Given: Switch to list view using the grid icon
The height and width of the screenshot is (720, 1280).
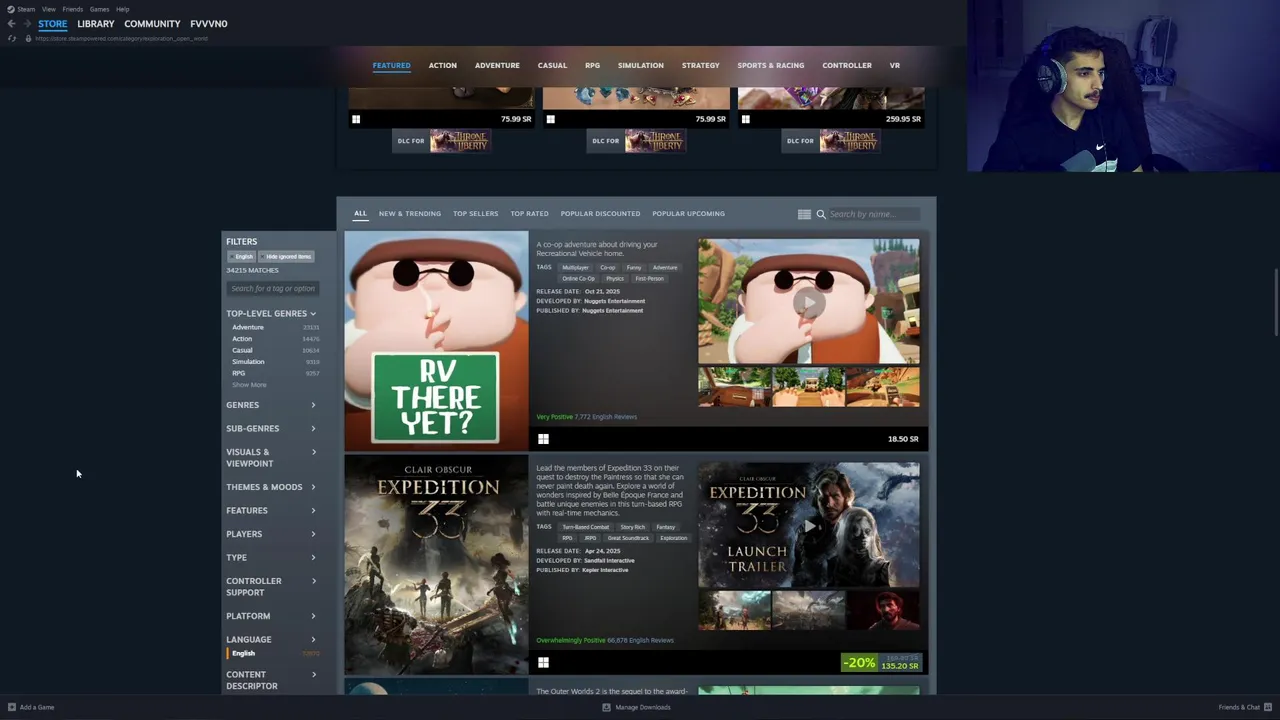Looking at the screenshot, I should [x=804, y=214].
